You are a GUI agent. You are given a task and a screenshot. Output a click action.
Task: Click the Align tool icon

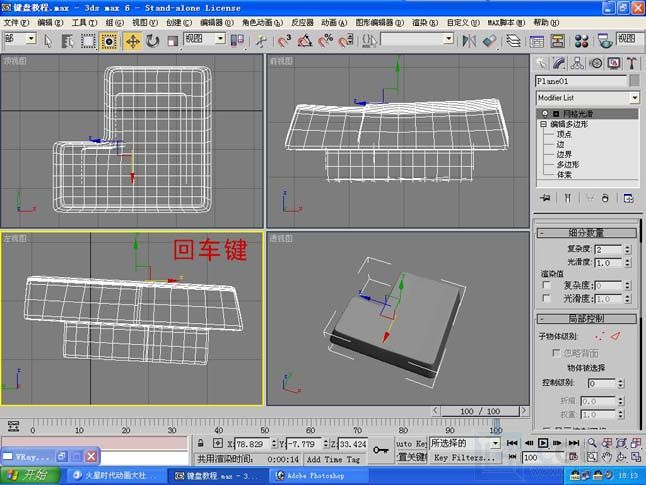pos(489,41)
